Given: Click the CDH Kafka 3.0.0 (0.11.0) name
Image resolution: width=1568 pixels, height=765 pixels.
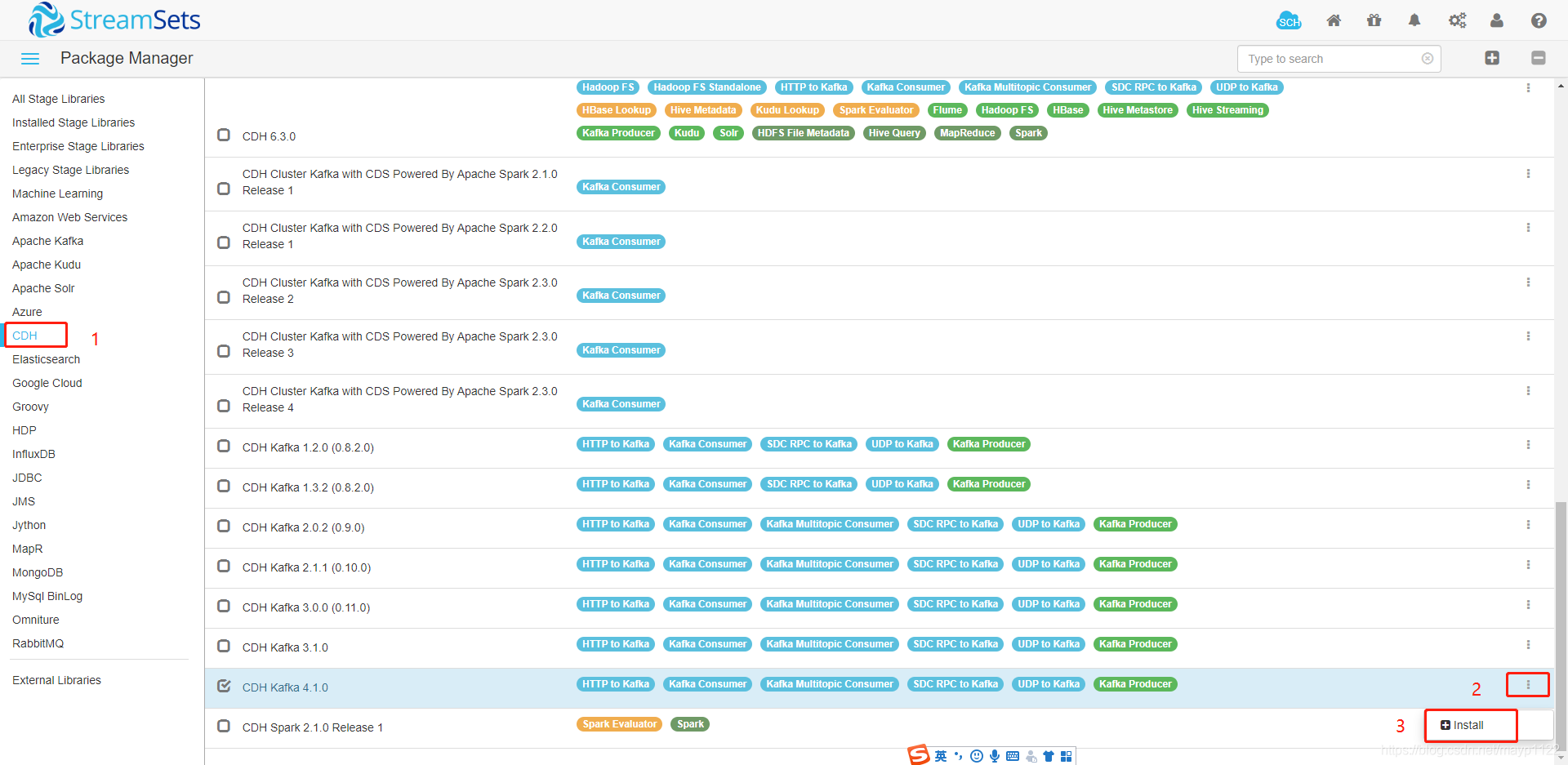Looking at the screenshot, I should (306, 607).
